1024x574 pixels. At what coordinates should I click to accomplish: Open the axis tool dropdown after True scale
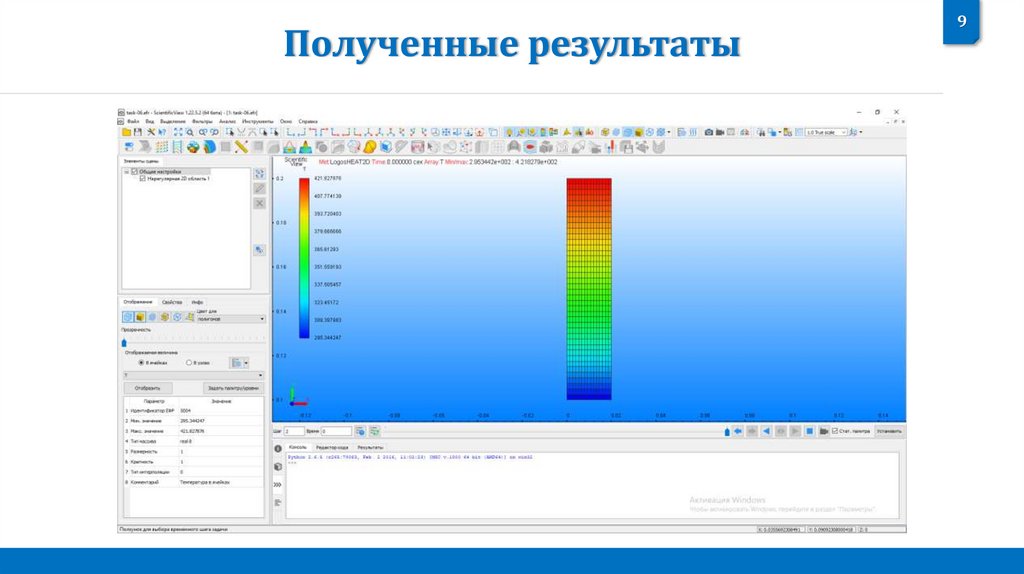tap(860, 132)
